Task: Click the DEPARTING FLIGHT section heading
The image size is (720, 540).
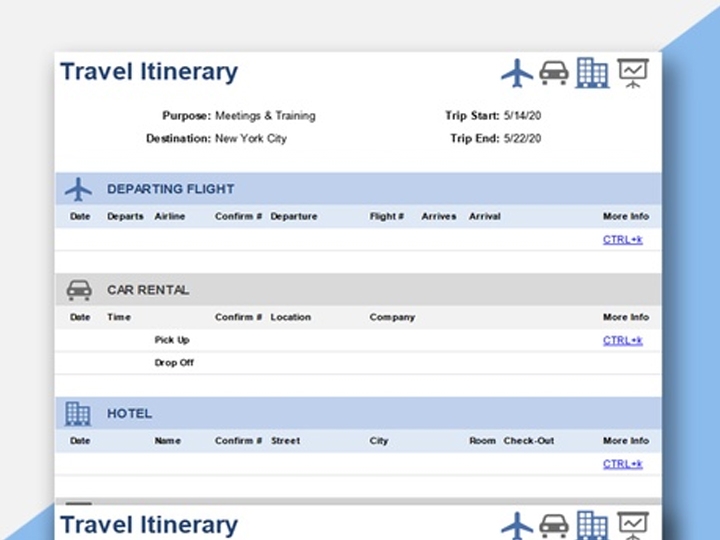Action: (x=171, y=189)
